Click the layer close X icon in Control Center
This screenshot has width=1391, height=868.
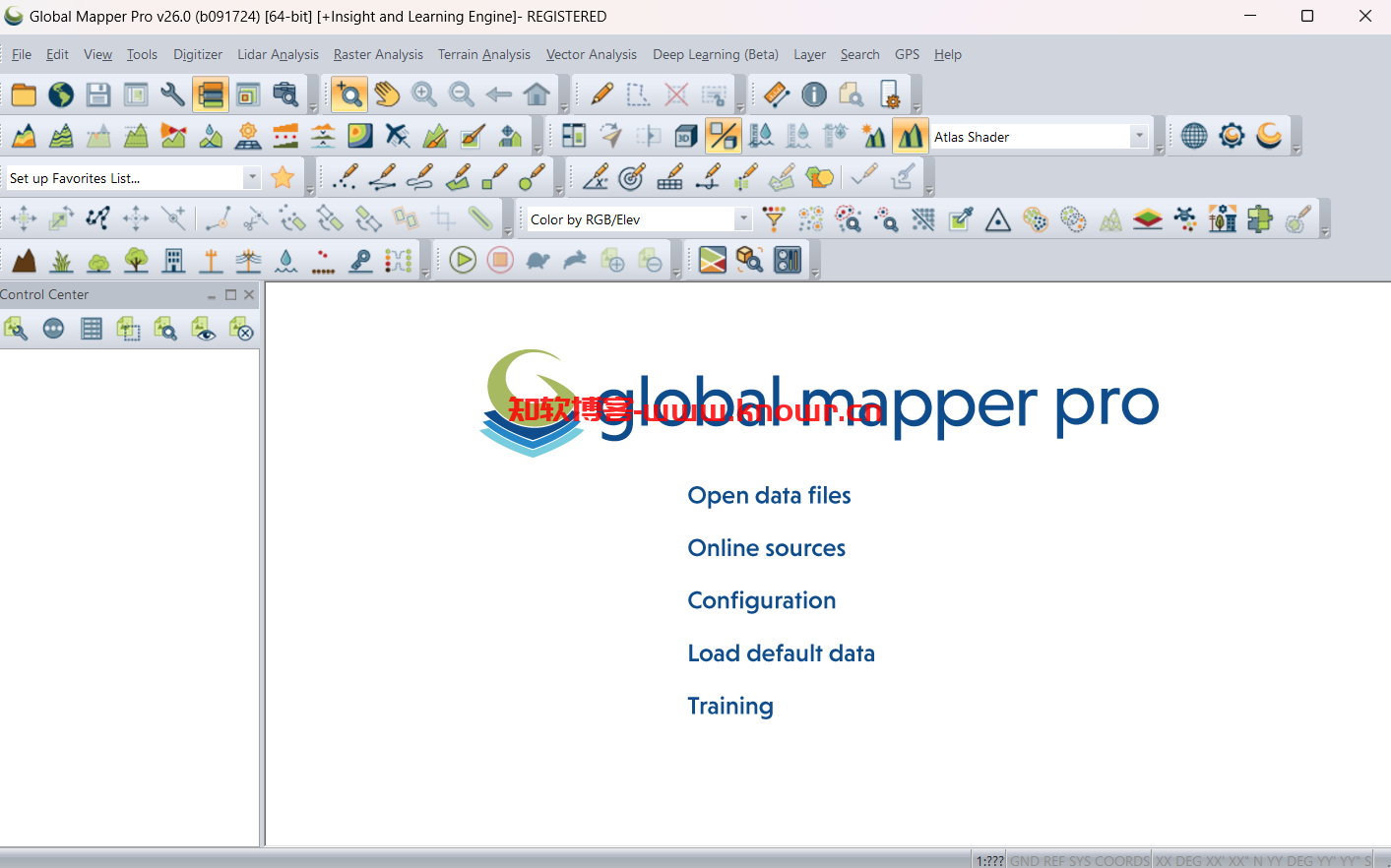pyautogui.click(x=241, y=329)
